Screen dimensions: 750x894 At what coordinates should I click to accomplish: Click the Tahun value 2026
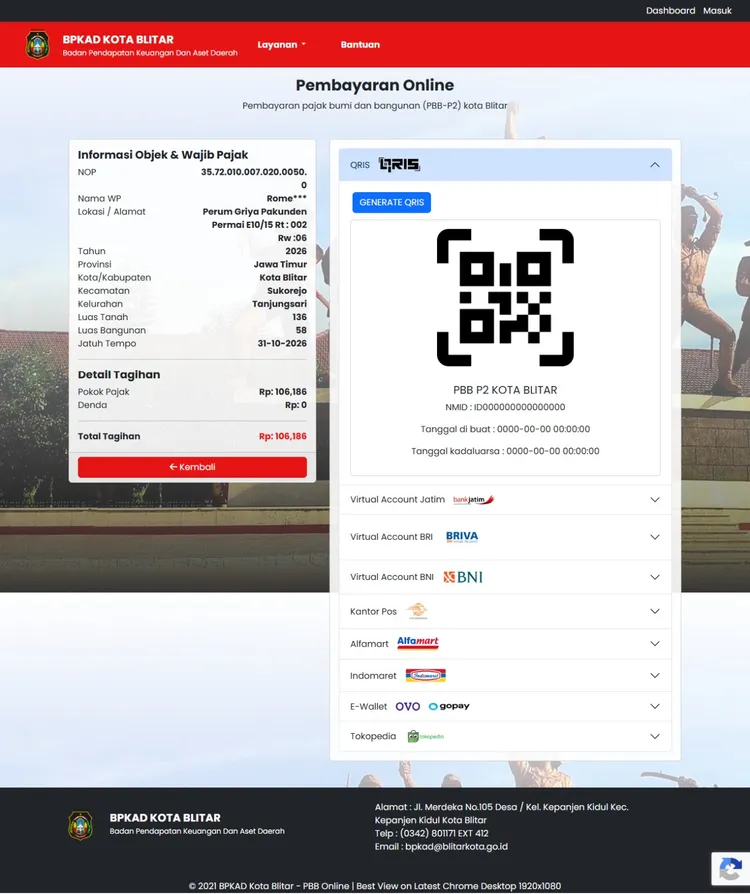point(296,251)
